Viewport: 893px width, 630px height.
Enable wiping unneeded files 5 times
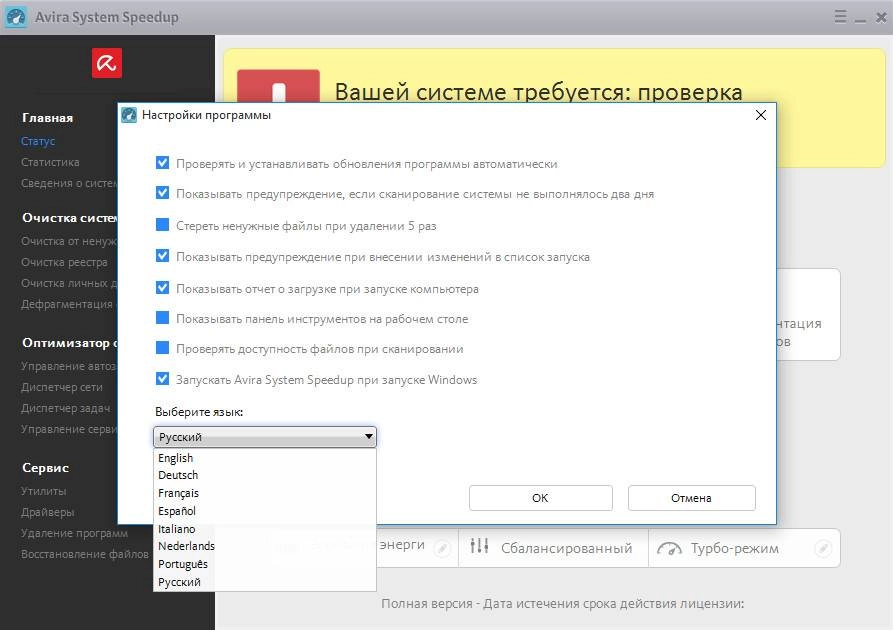pyautogui.click(x=162, y=225)
